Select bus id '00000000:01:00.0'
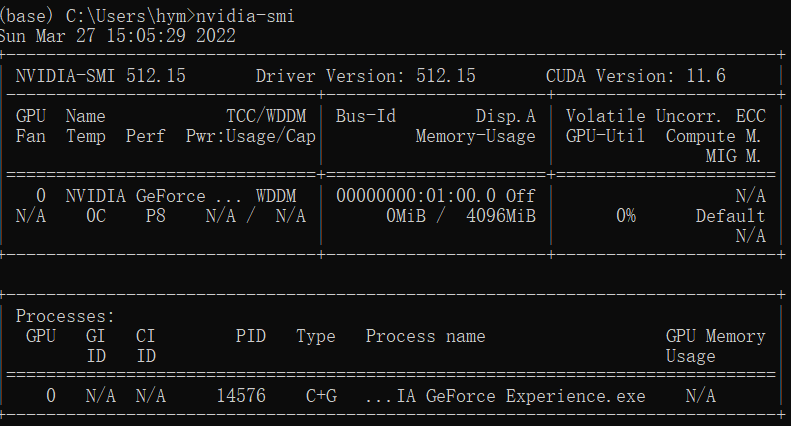The height and width of the screenshot is (426, 791). (416, 196)
